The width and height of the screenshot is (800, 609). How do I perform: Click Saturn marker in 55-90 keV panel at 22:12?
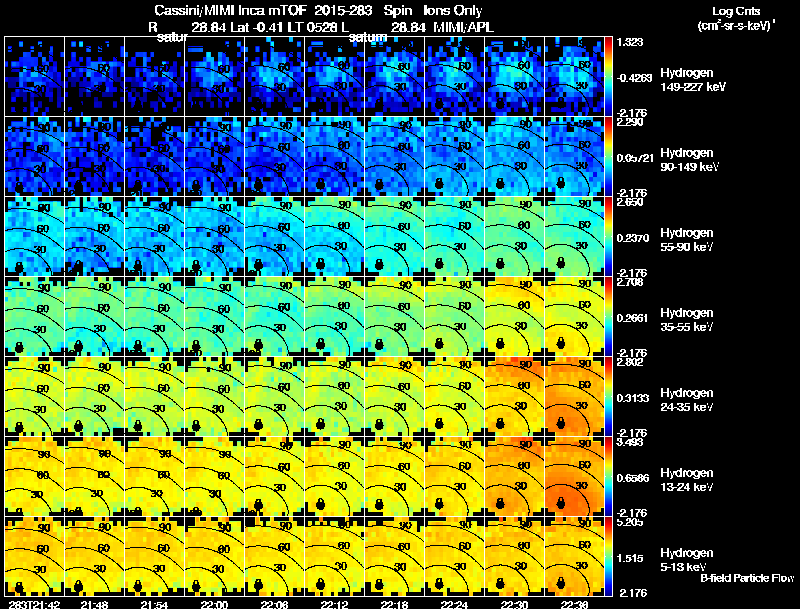(320, 264)
